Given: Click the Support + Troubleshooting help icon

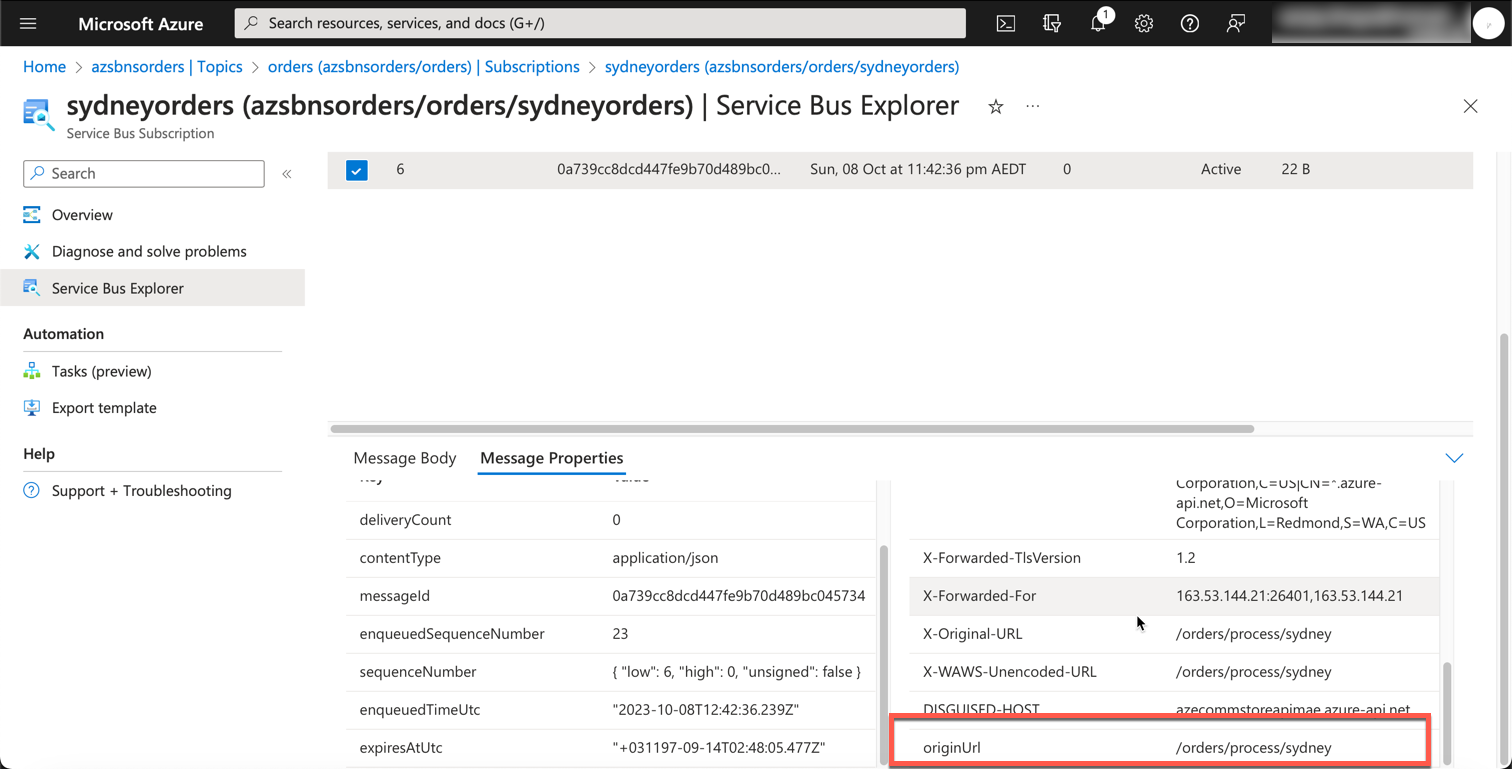Looking at the screenshot, I should (x=32, y=490).
